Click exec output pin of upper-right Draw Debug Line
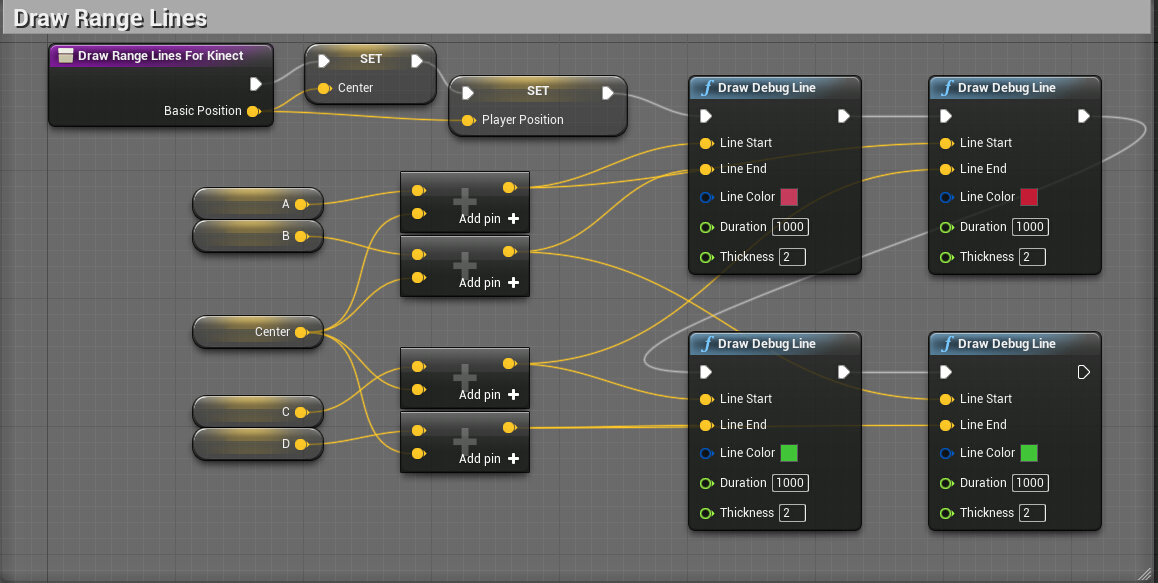The height and width of the screenshot is (583, 1158). click(x=1083, y=116)
